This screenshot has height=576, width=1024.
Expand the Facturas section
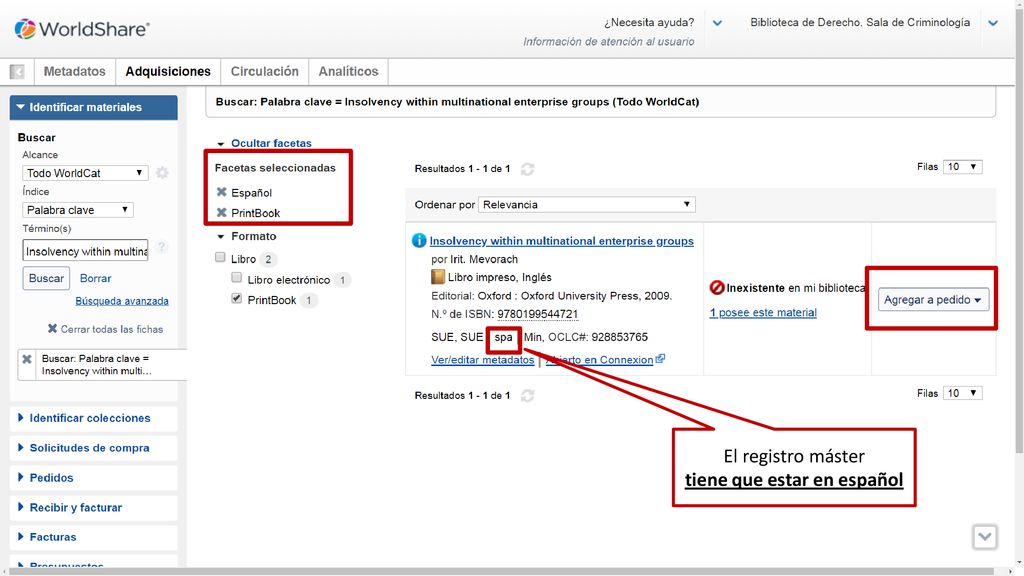(93, 537)
